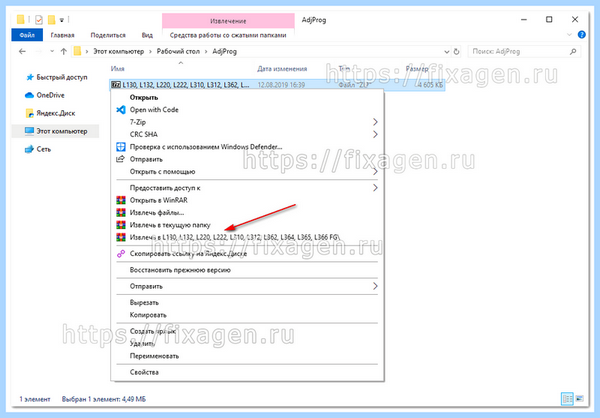The width and height of the screenshot is (600, 418).
Task: Click Рабочий стол in breadcrumb path
Action: pos(178,51)
